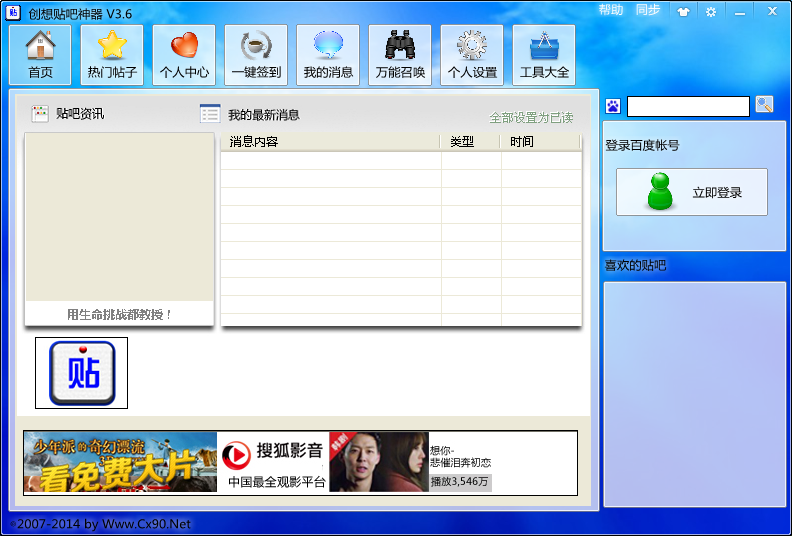Click the 搜狐影音 advertisement banner
This screenshot has height=536, width=792.
tap(301, 463)
